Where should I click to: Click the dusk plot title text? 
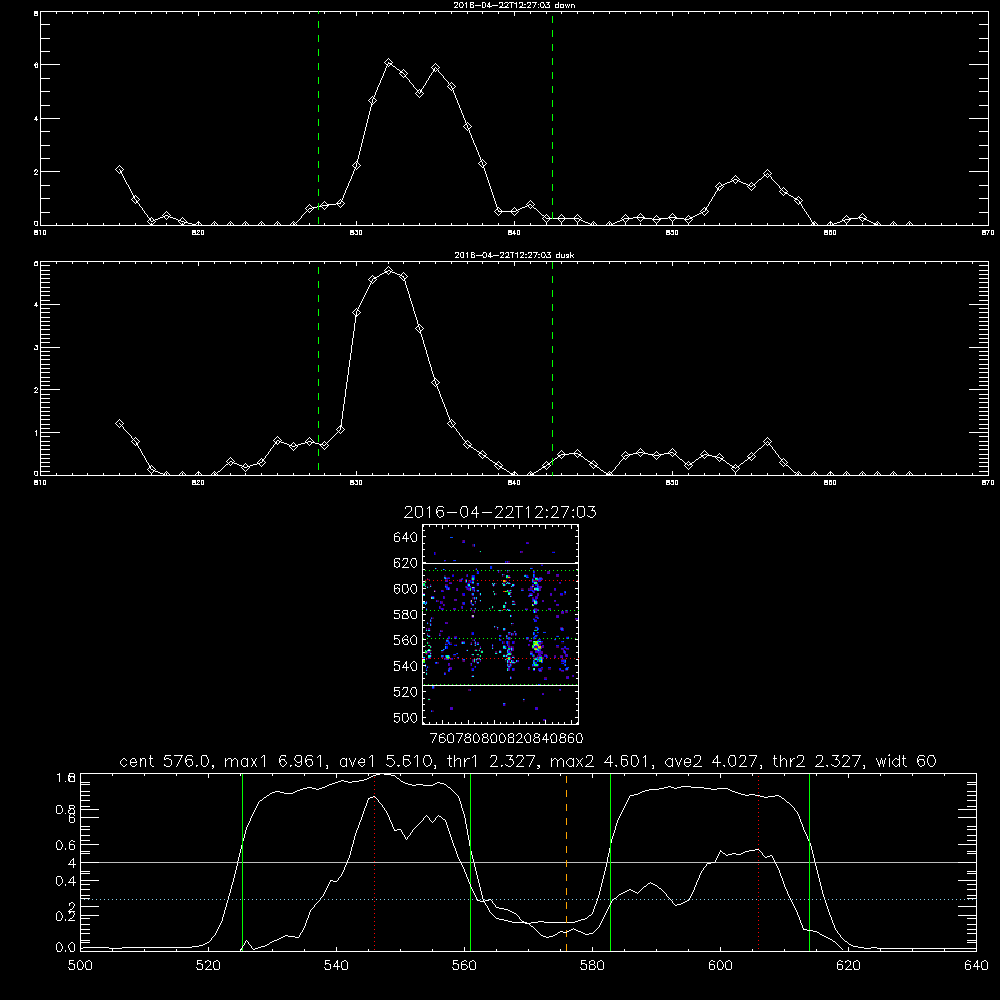(515, 255)
